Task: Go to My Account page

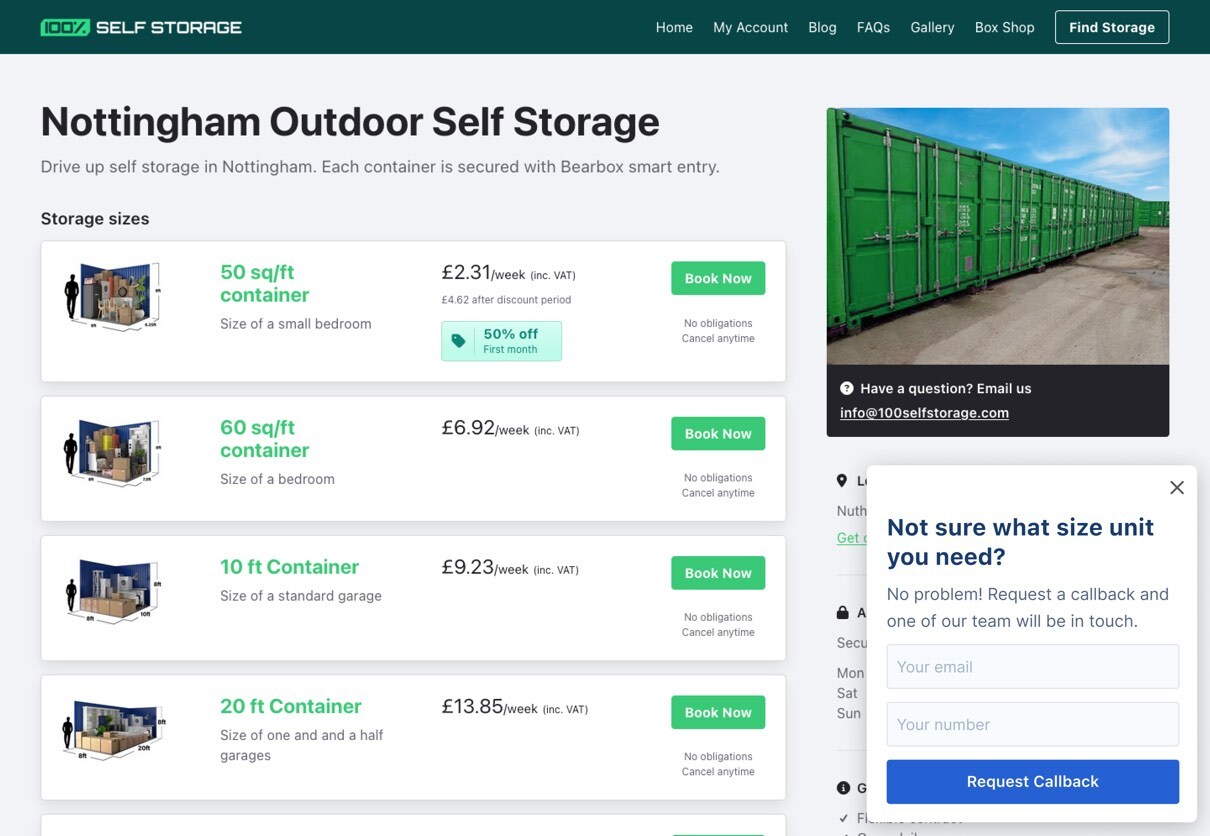Action: 750,27
